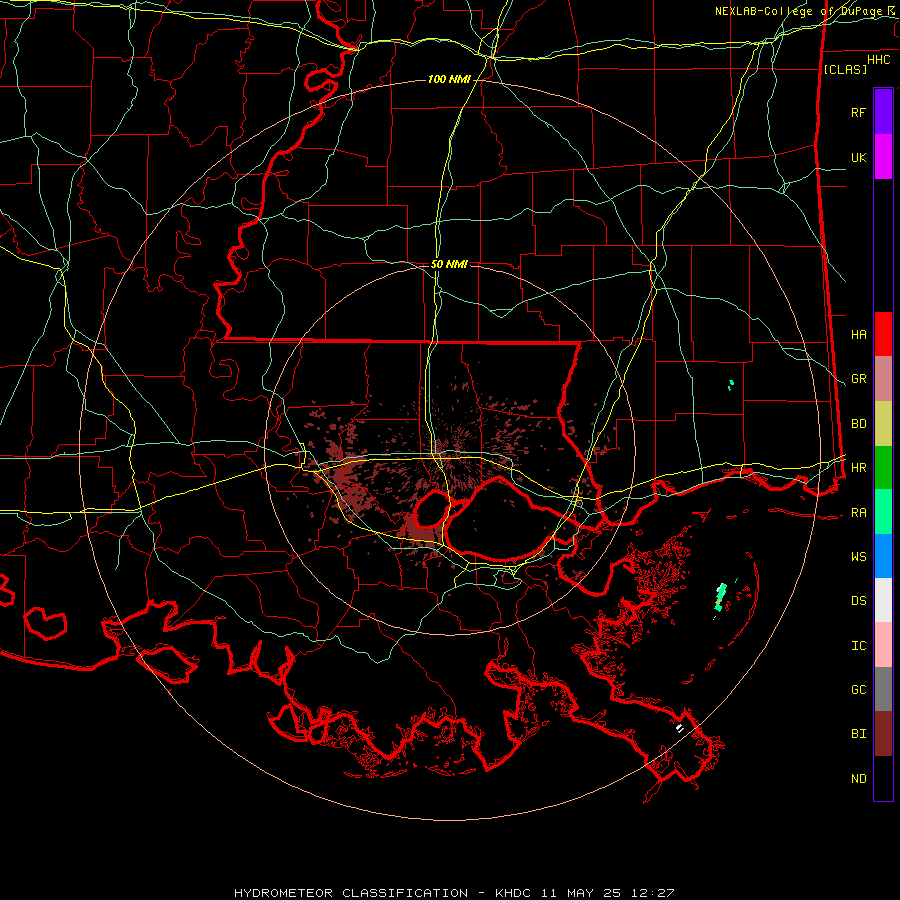
Task: Click the IC legend label
Action: (858, 646)
